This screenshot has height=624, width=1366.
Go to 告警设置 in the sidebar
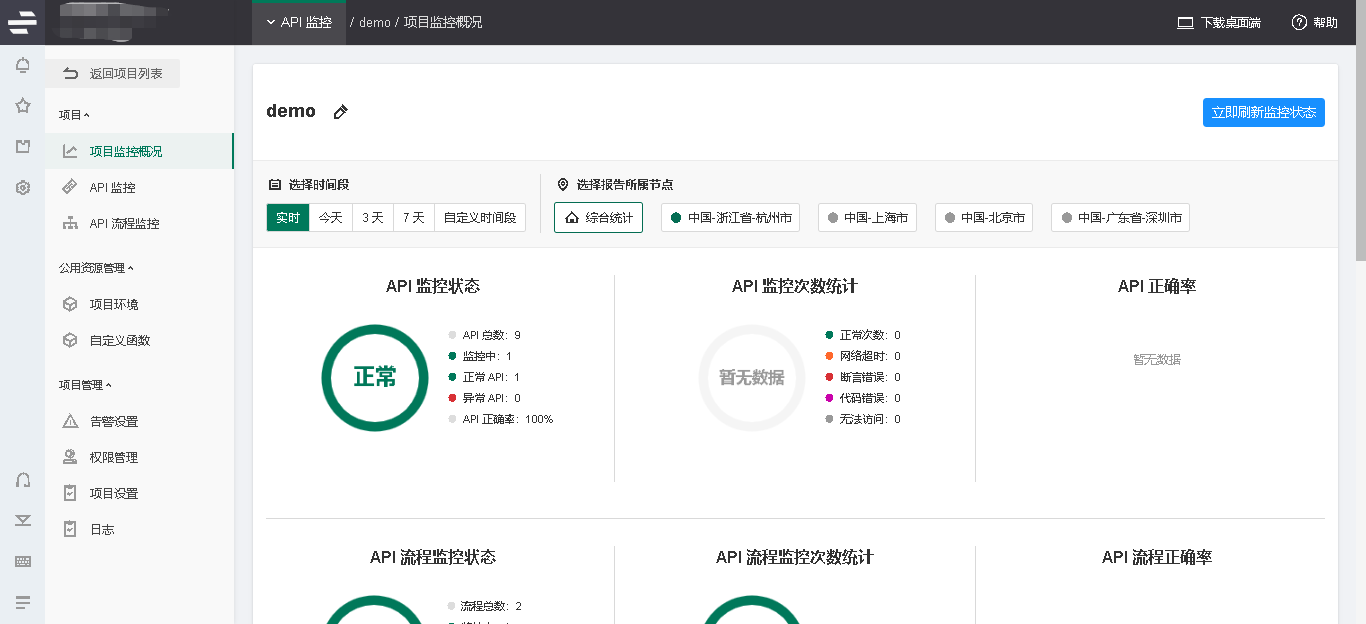(x=114, y=422)
